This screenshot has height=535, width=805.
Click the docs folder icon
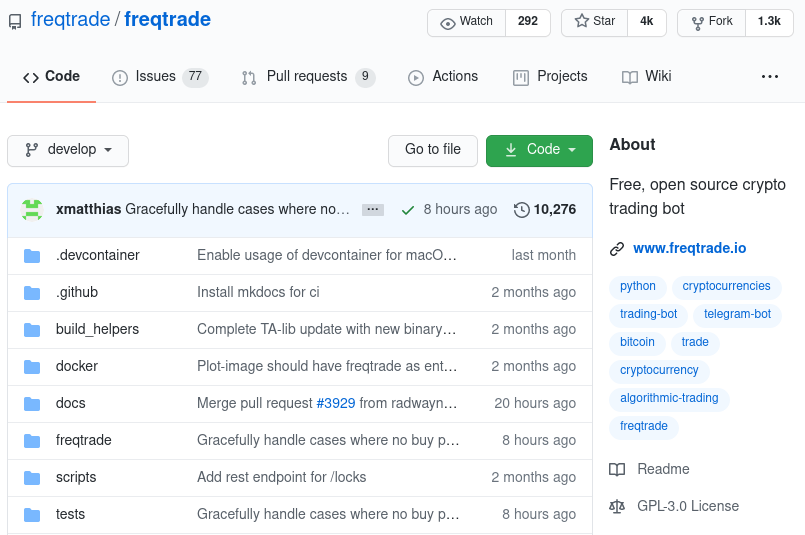pos(32,404)
